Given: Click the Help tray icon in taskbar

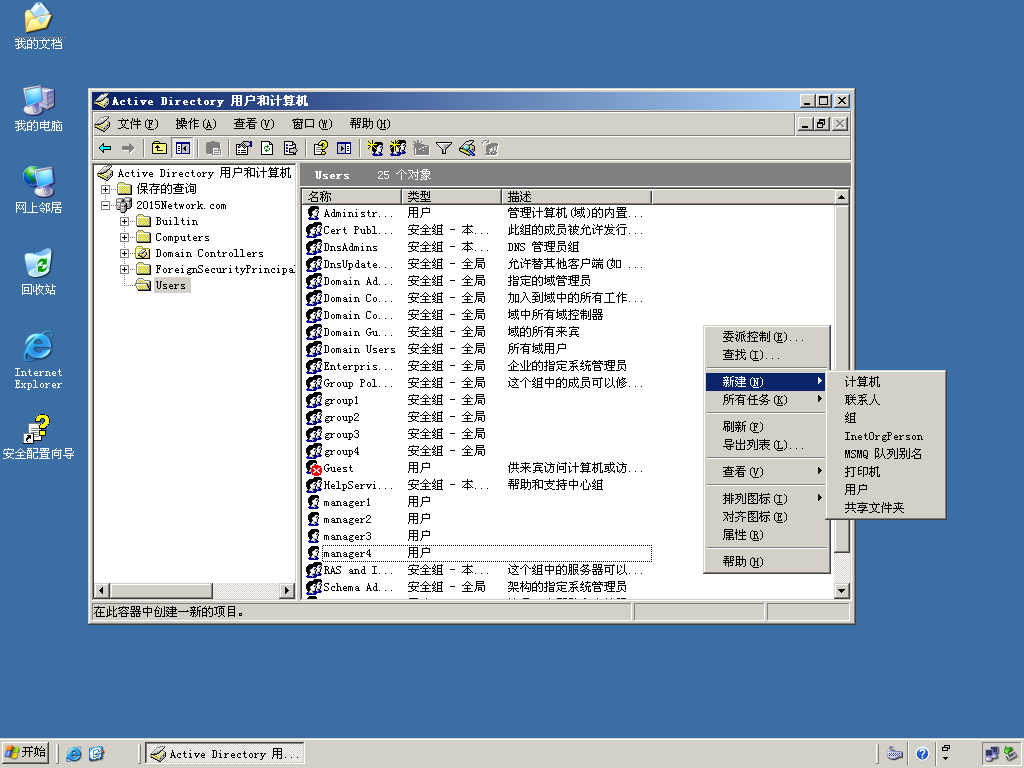Looking at the screenshot, I should pos(922,754).
